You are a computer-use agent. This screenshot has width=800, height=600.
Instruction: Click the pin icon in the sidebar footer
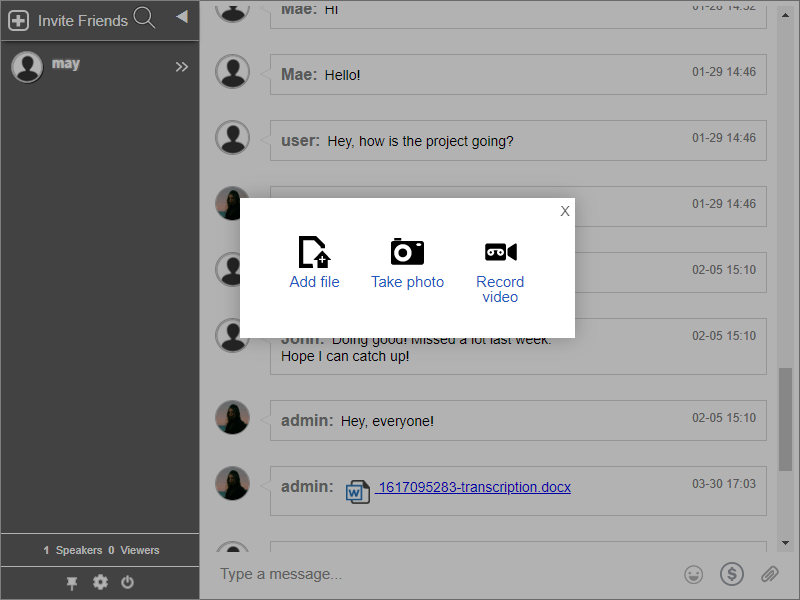(72, 582)
